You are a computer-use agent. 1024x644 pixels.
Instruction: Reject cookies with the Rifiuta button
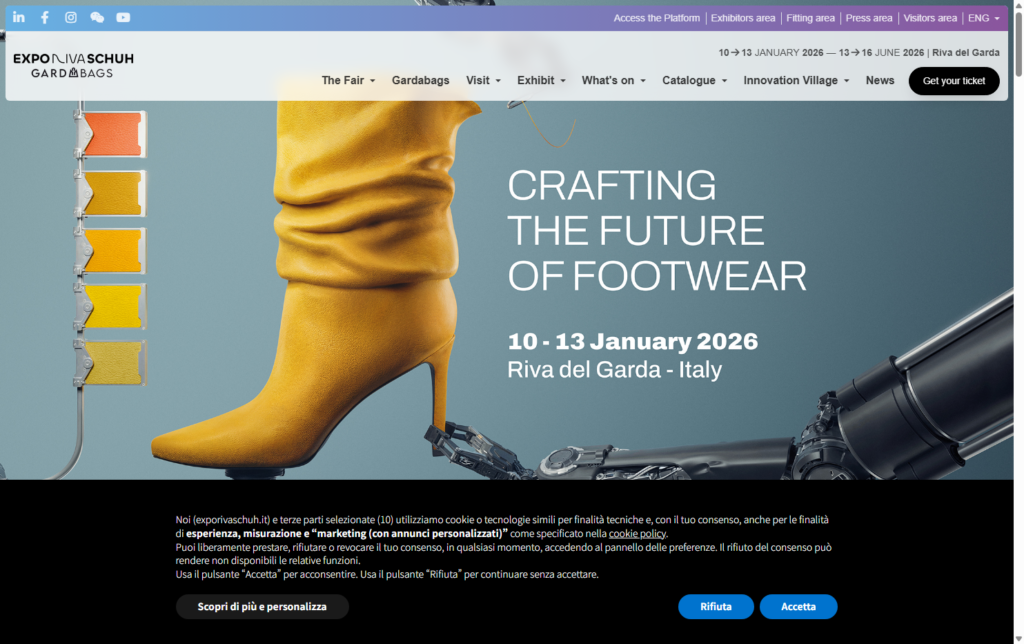point(715,607)
